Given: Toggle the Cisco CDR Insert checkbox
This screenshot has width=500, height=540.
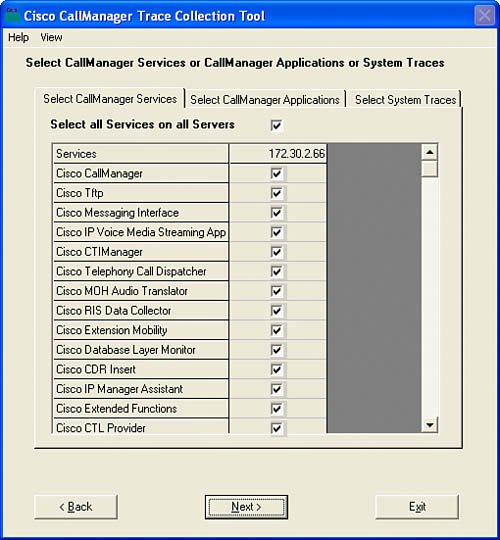Looking at the screenshot, I should [x=277, y=370].
